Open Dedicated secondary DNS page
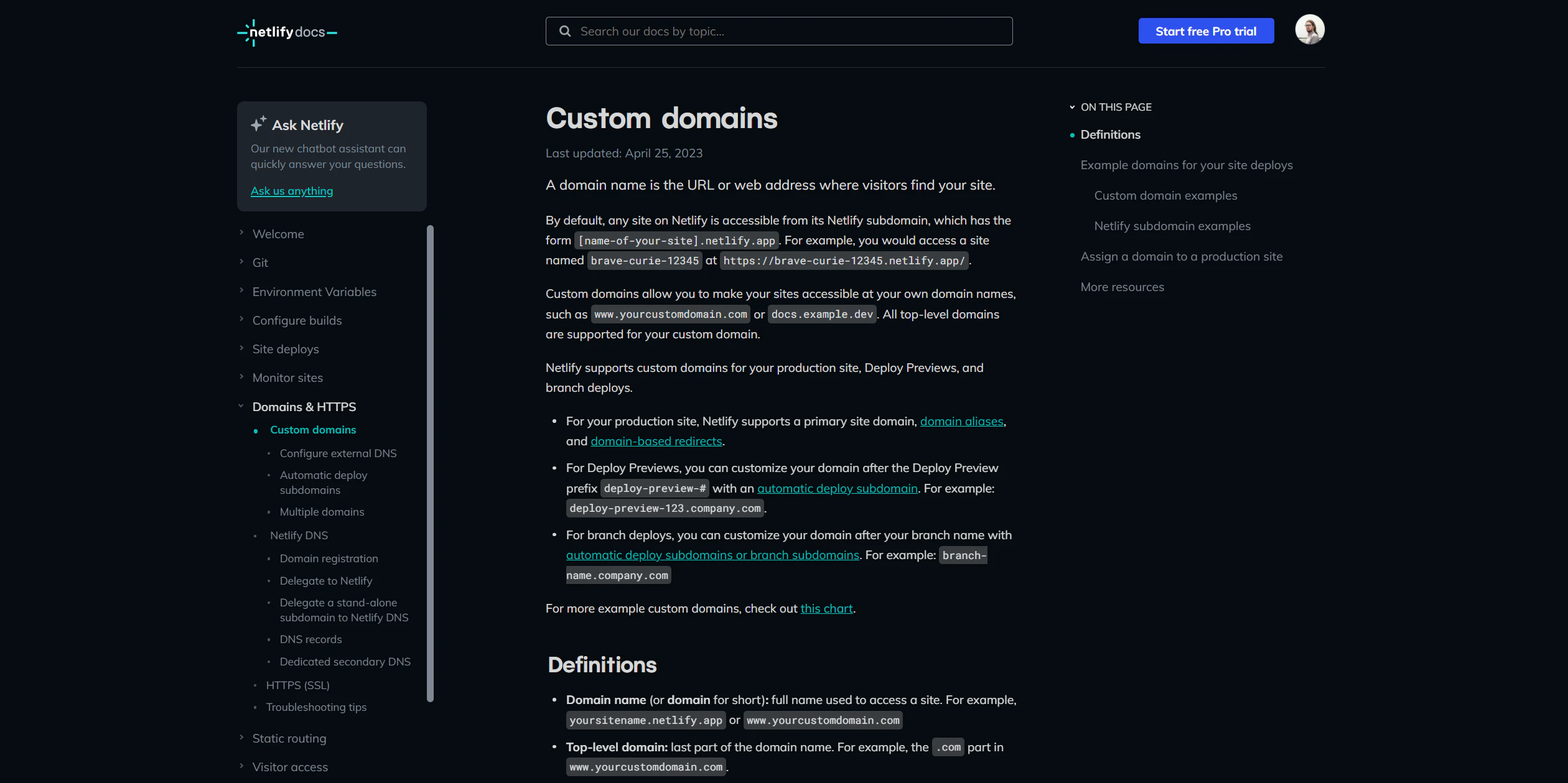 point(345,662)
